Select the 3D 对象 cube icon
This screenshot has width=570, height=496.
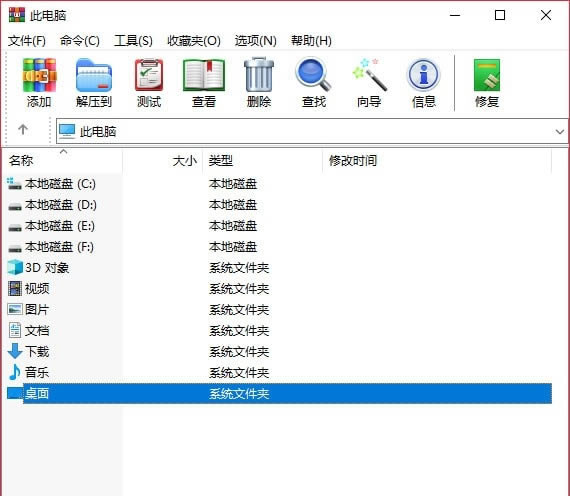pos(15,268)
